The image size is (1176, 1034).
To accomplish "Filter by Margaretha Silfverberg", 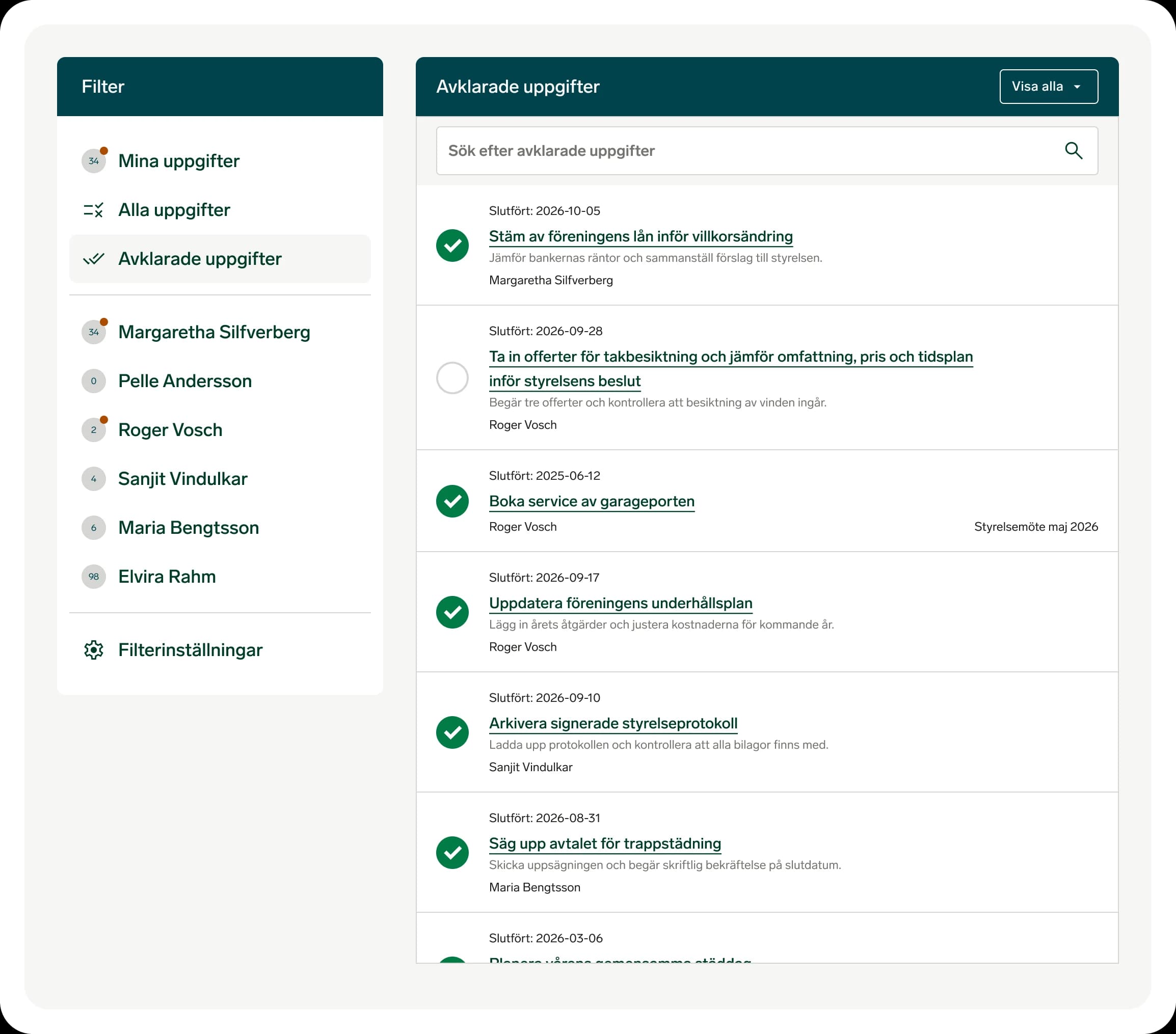I will [220, 332].
